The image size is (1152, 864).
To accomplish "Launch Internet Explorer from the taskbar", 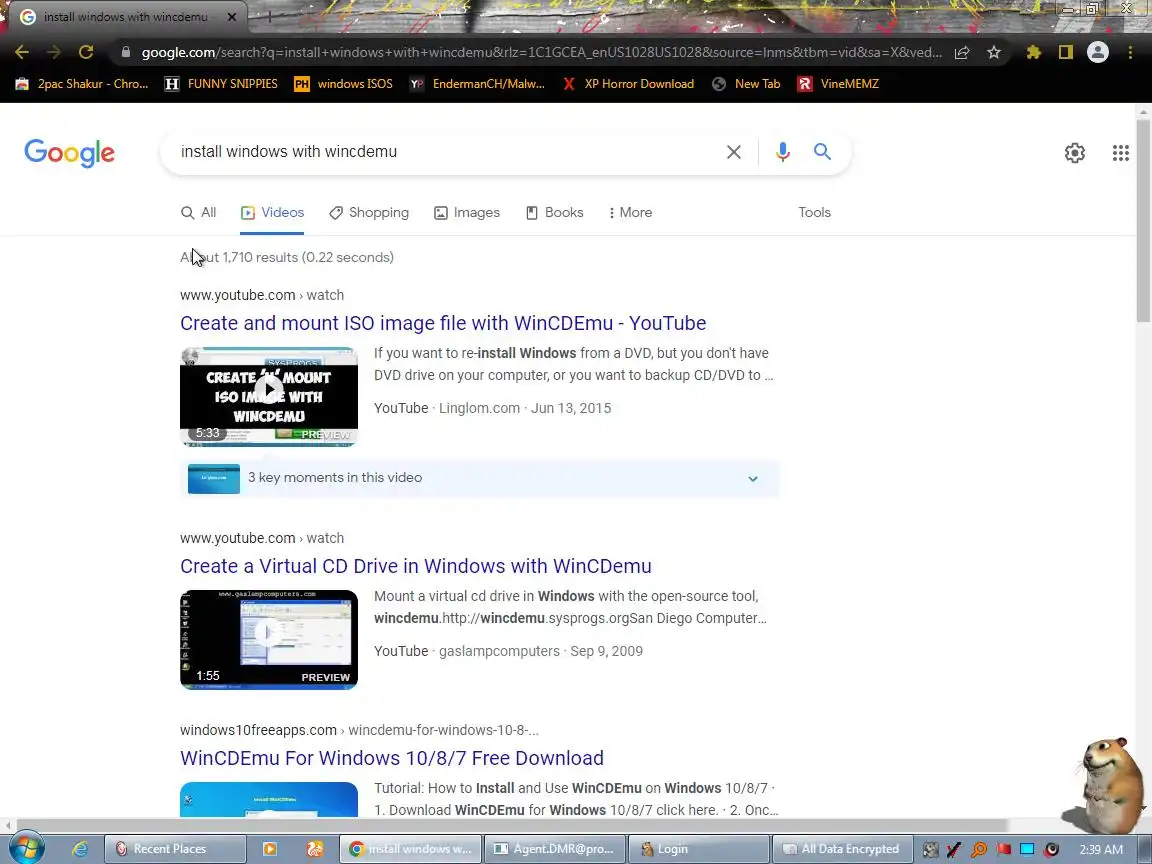I will (79, 849).
